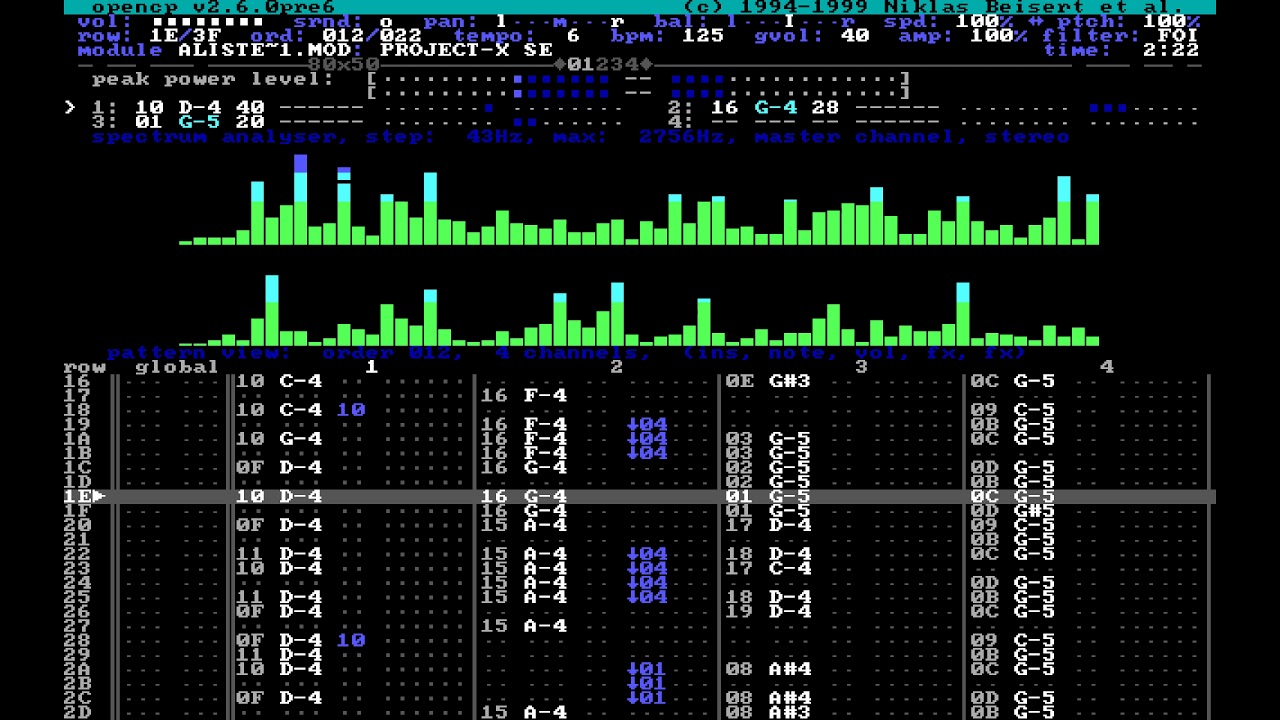This screenshot has height=720, width=1280.
Task: Click the Niklas Beisert copyright text
Action: [x=934, y=7]
